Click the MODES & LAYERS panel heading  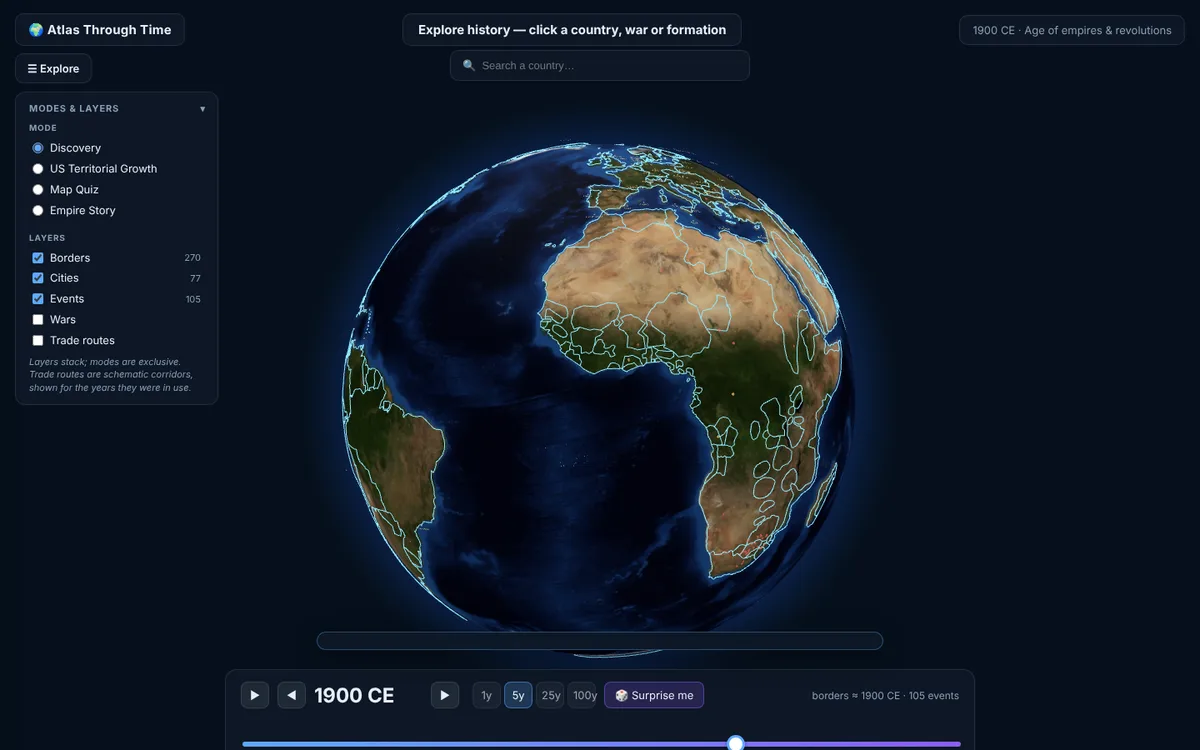tap(74, 109)
